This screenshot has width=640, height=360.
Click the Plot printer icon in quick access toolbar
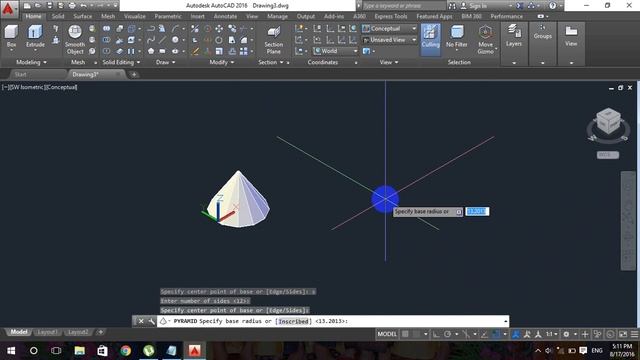tap(72, 6)
